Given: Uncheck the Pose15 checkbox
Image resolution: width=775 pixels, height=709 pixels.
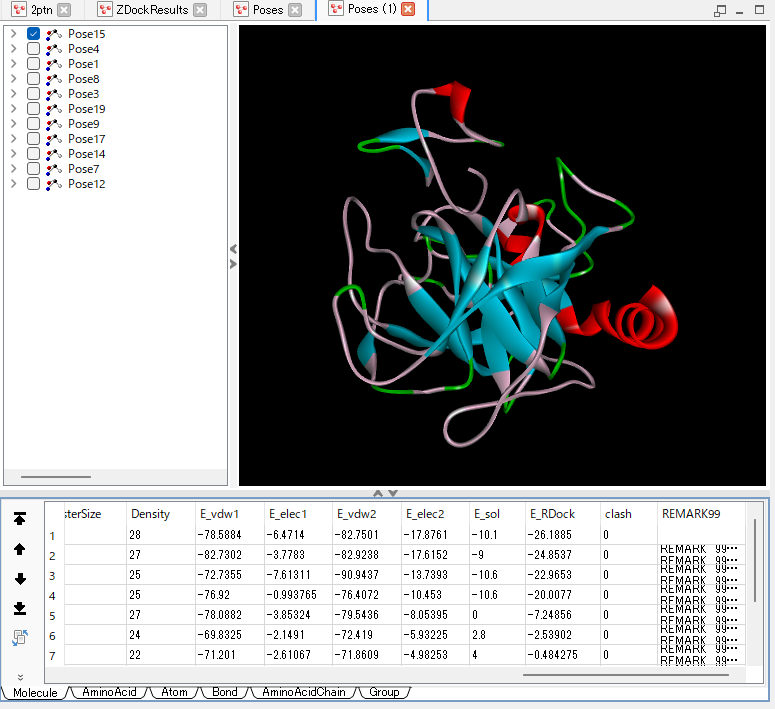Looking at the screenshot, I should pos(34,34).
